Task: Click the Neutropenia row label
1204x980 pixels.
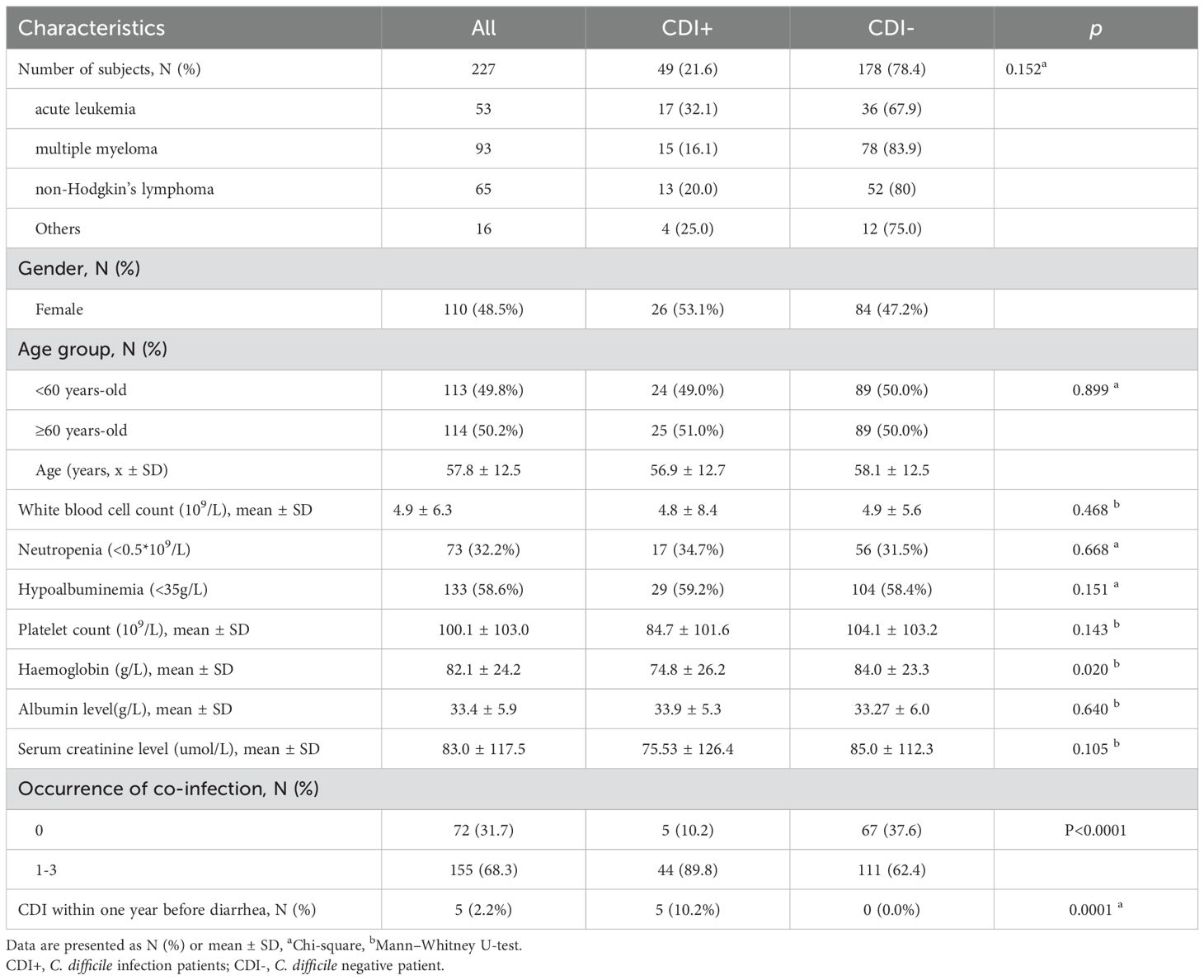Action: tap(104, 550)
